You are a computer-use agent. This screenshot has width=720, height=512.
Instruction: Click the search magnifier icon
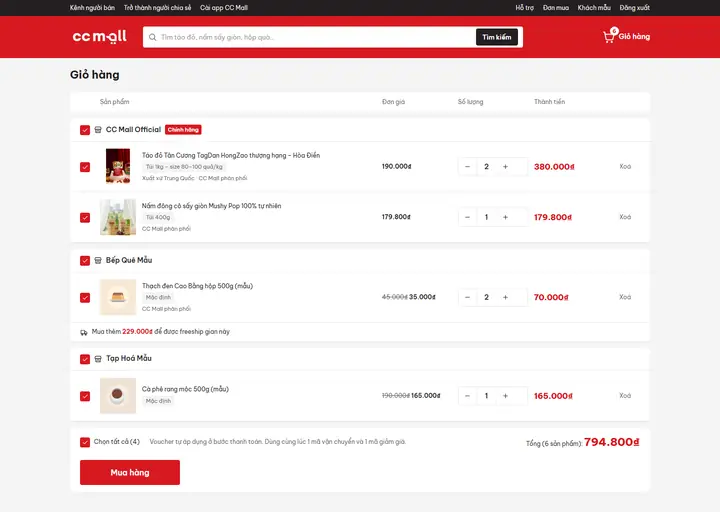(x=152, y=37)
